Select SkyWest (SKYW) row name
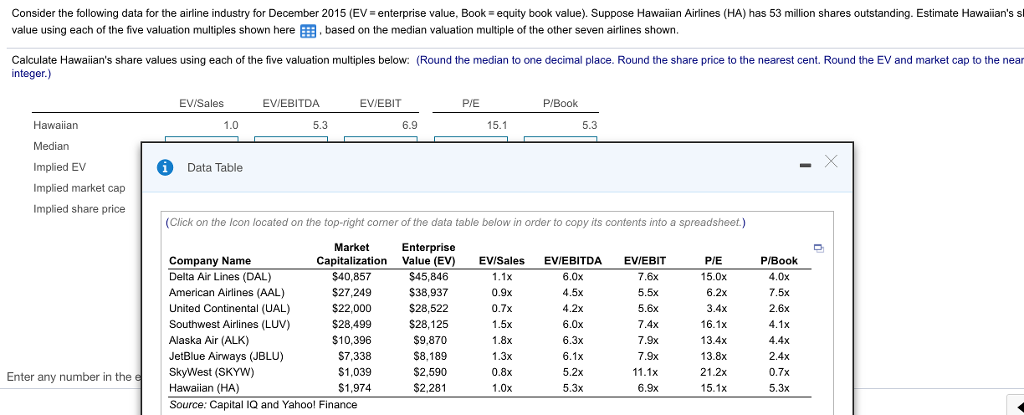1024x415 pixels. pos(212,372)
